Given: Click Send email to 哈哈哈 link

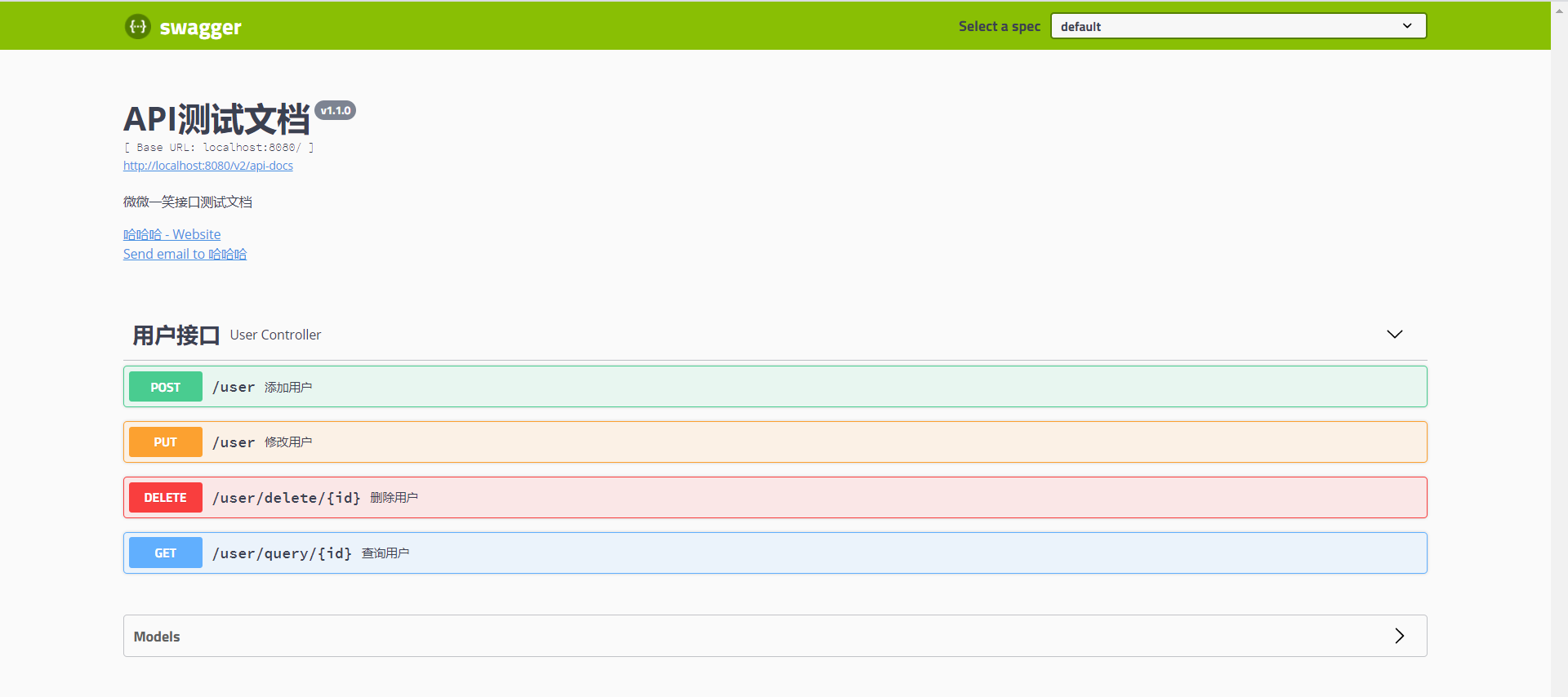Looking at the screenshot, I should (185, 254).
